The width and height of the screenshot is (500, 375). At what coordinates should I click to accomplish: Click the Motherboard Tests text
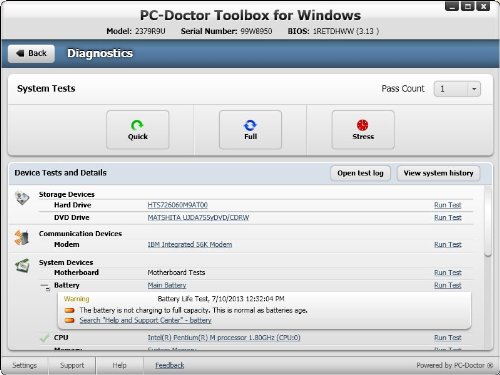pyautogui.click(x=176, y=272)
